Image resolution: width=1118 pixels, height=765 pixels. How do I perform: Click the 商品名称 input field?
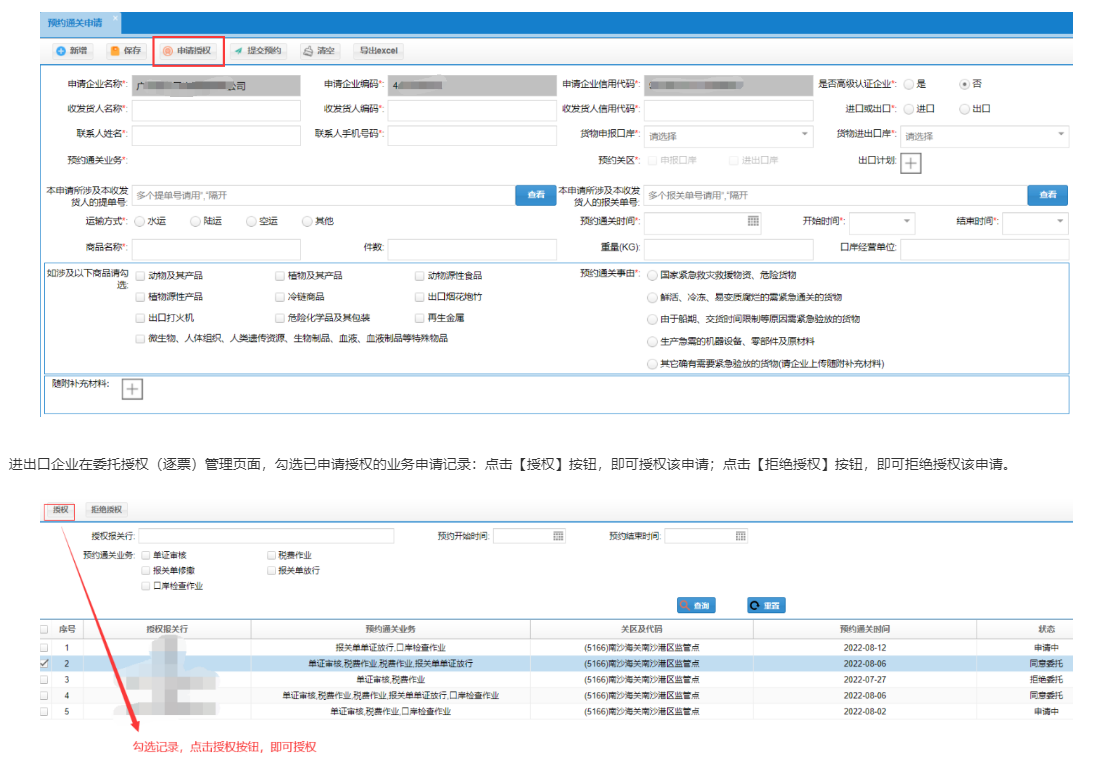pyautogui.click(x=216, y=249)
